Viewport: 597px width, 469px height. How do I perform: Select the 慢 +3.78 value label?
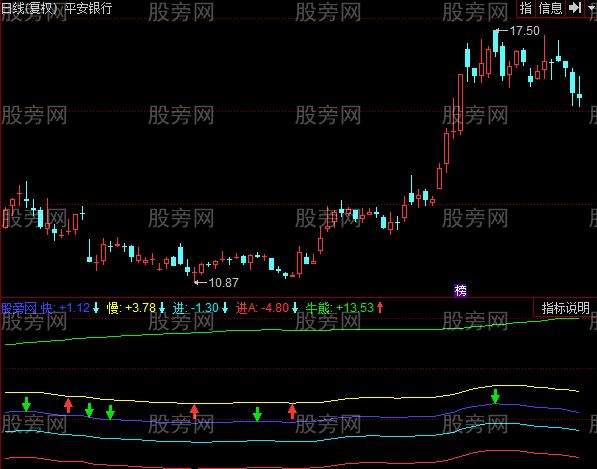(140, 308)
